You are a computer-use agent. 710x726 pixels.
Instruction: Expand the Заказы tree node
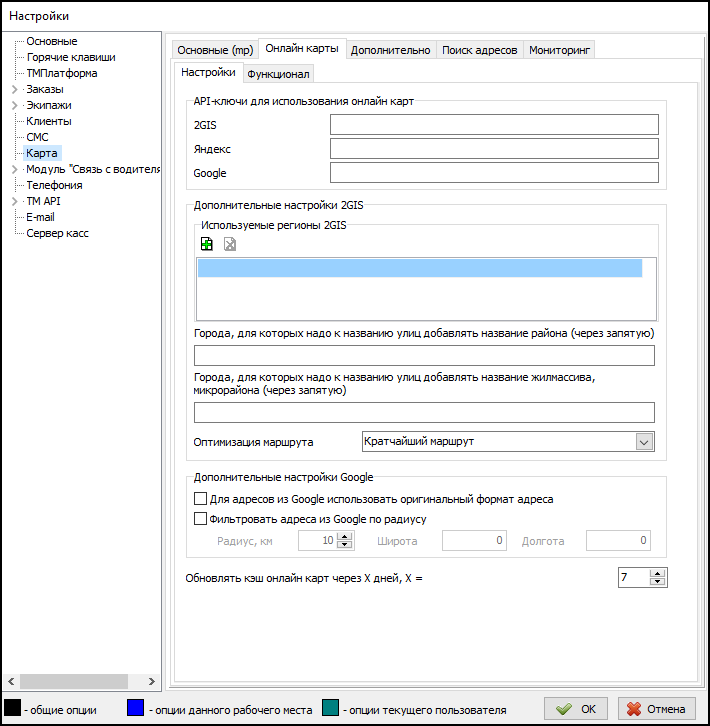point(14,90)
